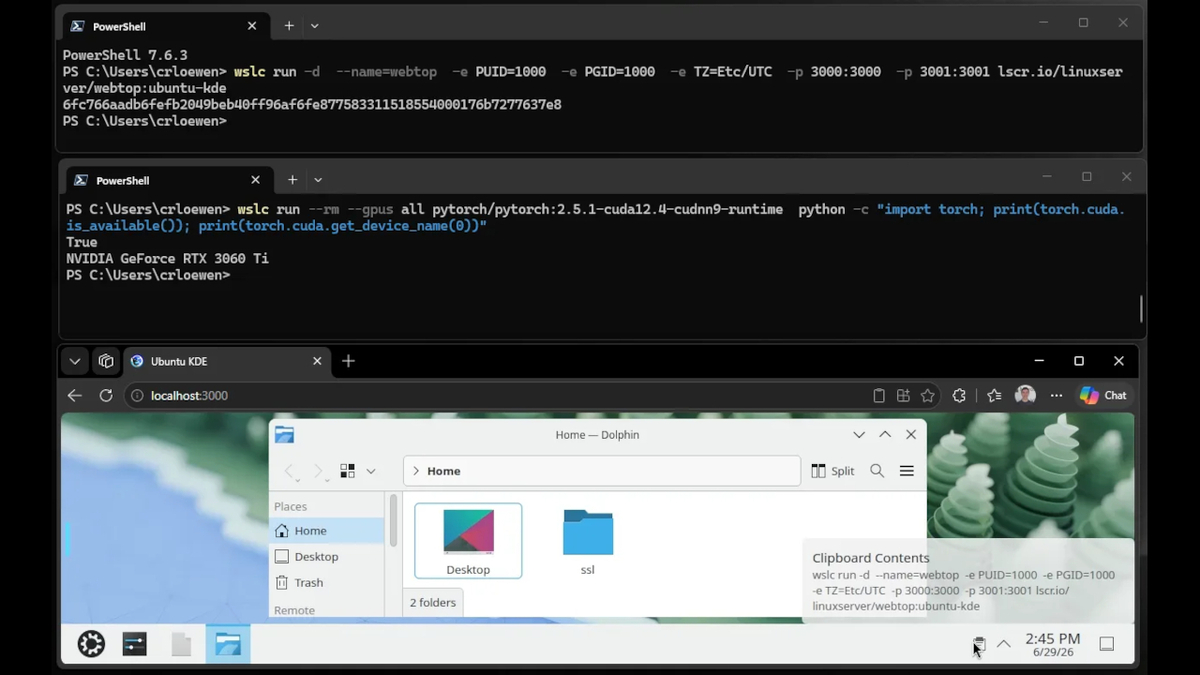Select the ssl folder in Dolphin
This screenshot has height=675, width=1200.
point(588,541)
